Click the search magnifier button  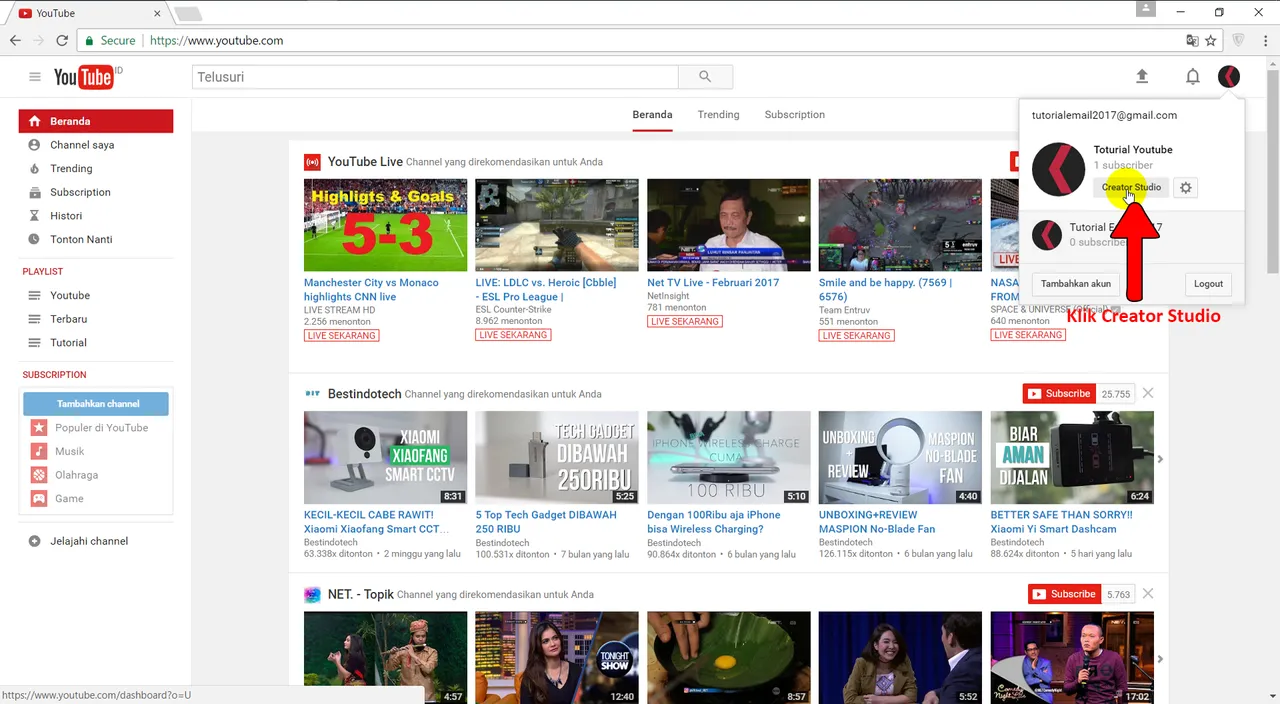click(705, 77)
